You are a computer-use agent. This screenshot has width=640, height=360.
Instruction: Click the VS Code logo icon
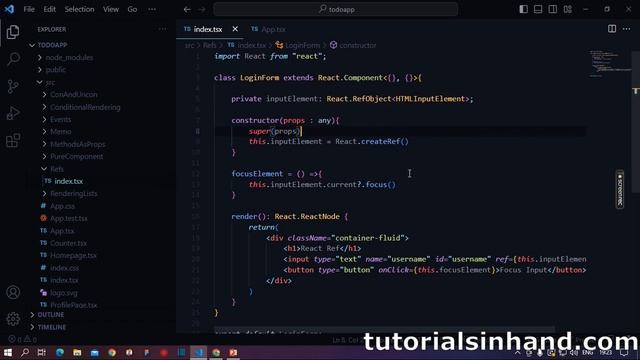coord(9,9)
